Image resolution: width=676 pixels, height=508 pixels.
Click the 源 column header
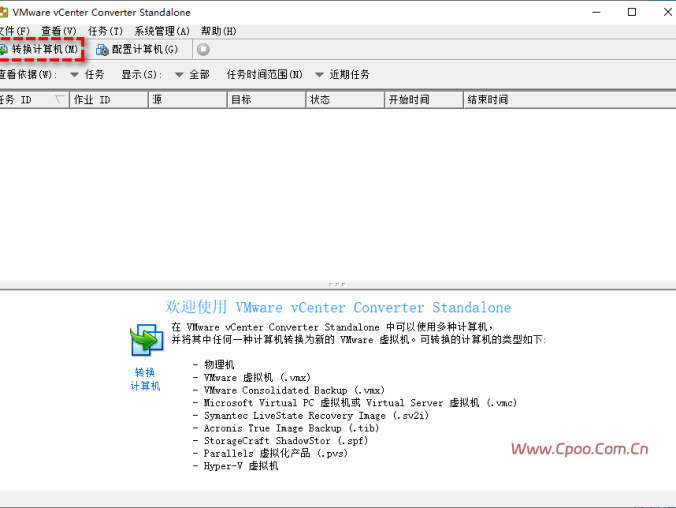point(188,100)
